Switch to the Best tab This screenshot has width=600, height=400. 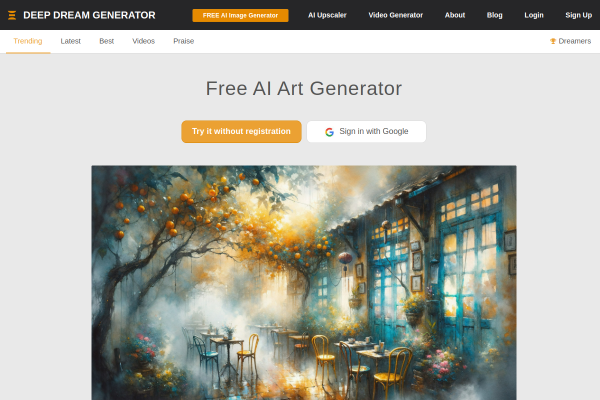click(x=106, y=41)
